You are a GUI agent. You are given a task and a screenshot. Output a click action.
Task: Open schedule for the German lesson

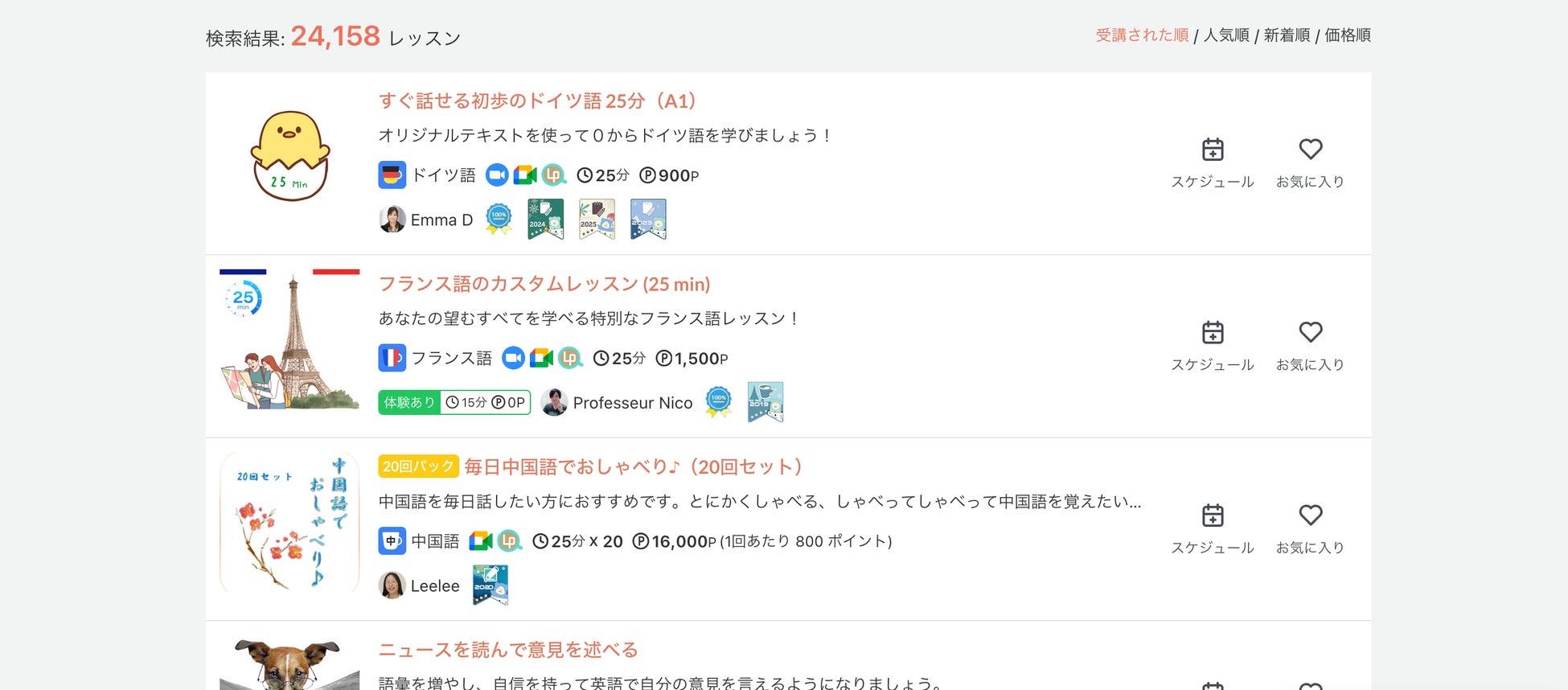click(x=1213, y=163)
